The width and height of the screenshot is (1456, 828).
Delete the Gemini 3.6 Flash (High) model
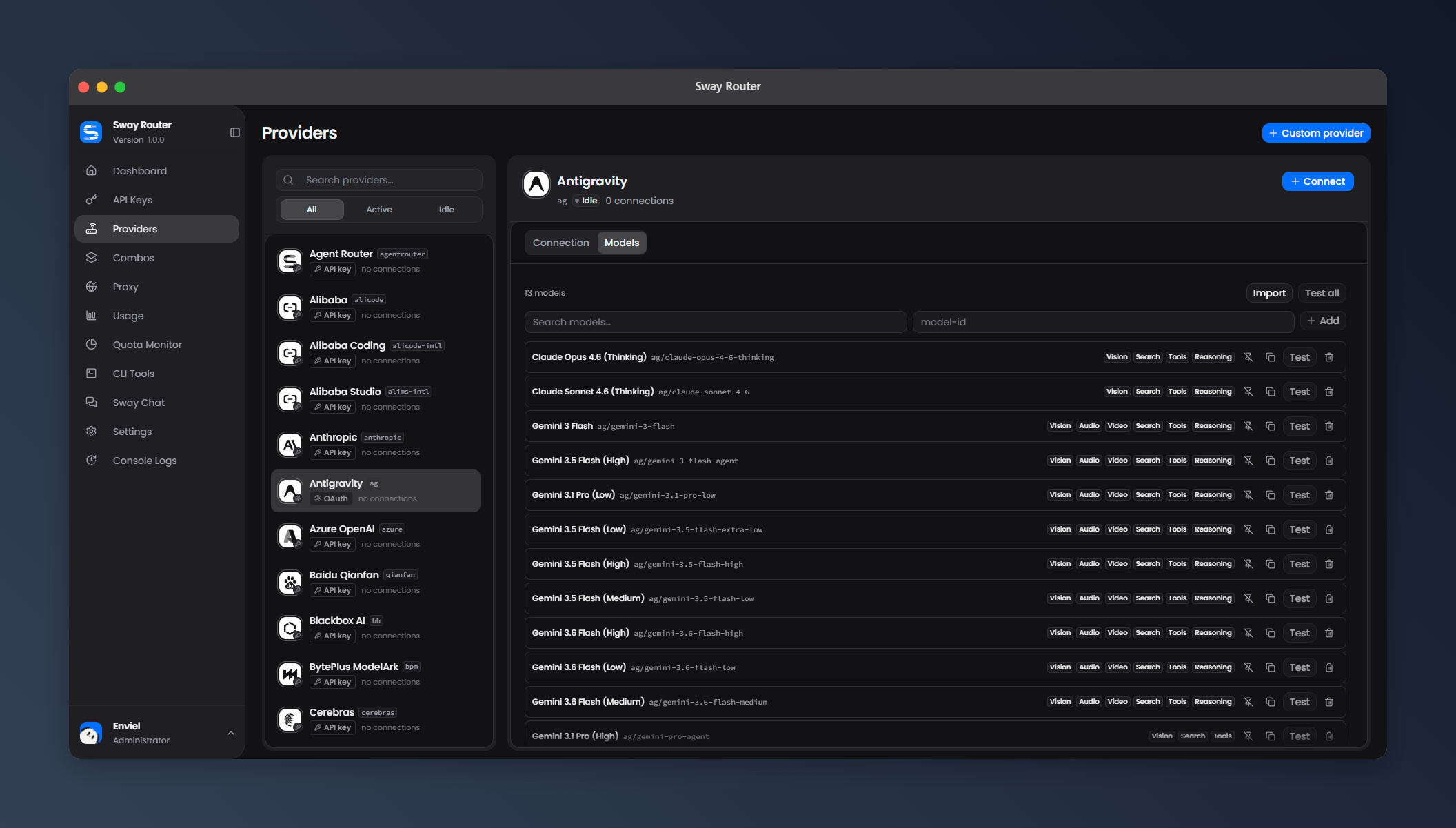pyautogui.click(x=1329, y=633)
